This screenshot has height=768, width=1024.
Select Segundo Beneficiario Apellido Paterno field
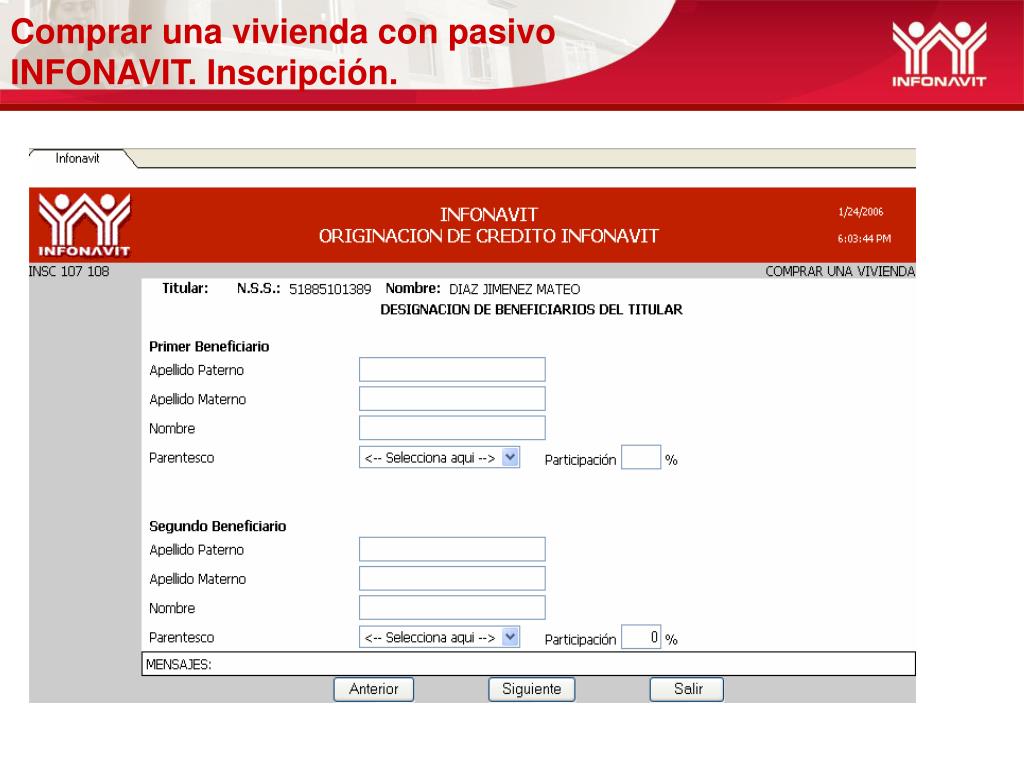coord(452,549)
